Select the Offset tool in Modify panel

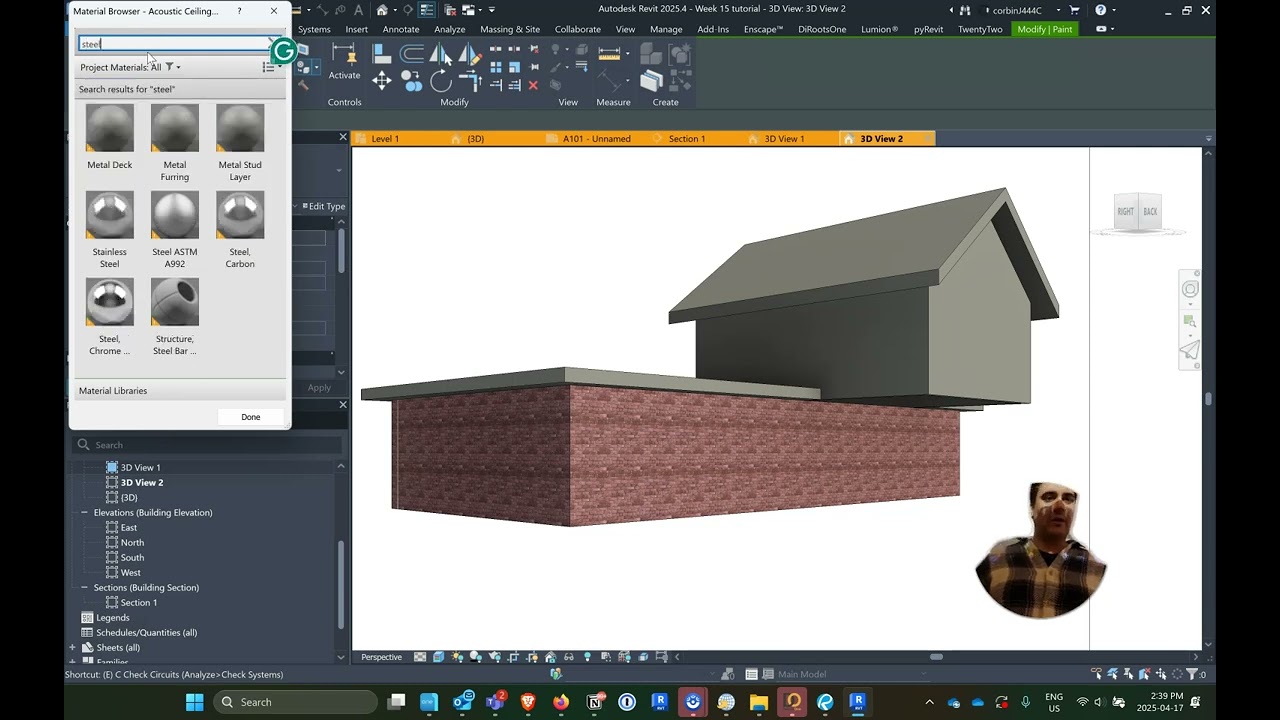click(x=412, y=53)
